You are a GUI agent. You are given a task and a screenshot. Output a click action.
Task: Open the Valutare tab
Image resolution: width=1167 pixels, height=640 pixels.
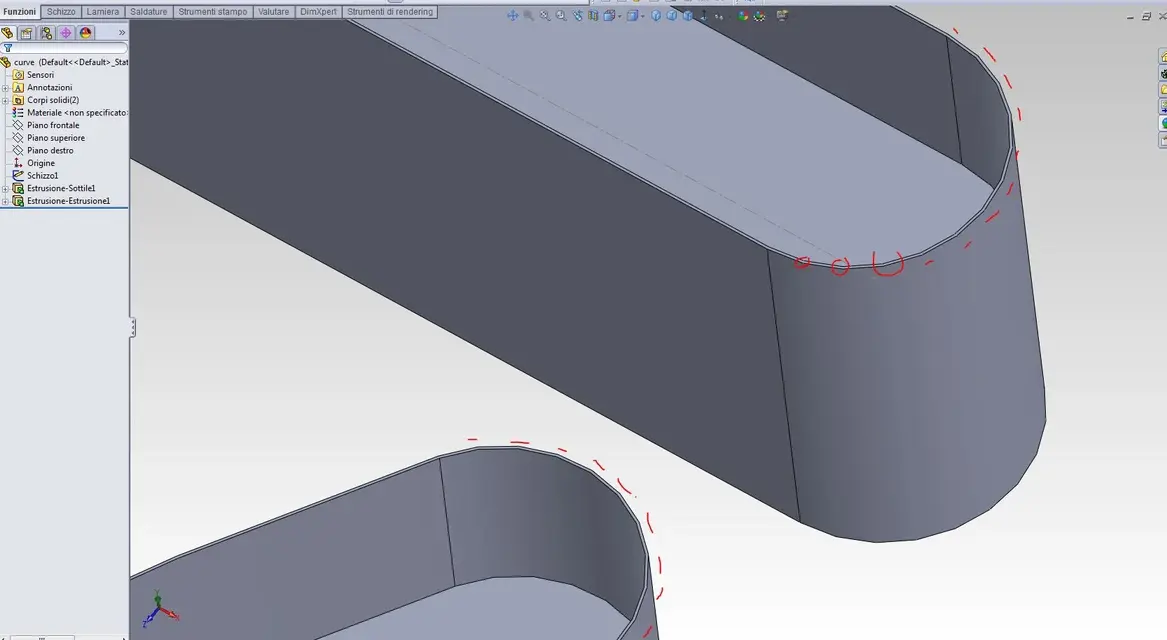[274, 12]
